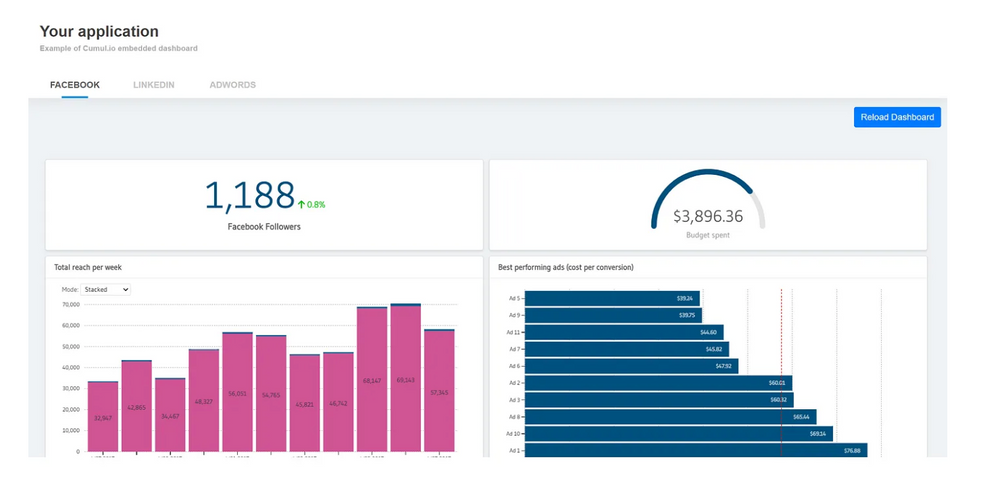This screenshot has height=501, width=1000.
Task: Select the Facebook tab
Action: click(75, 85)
